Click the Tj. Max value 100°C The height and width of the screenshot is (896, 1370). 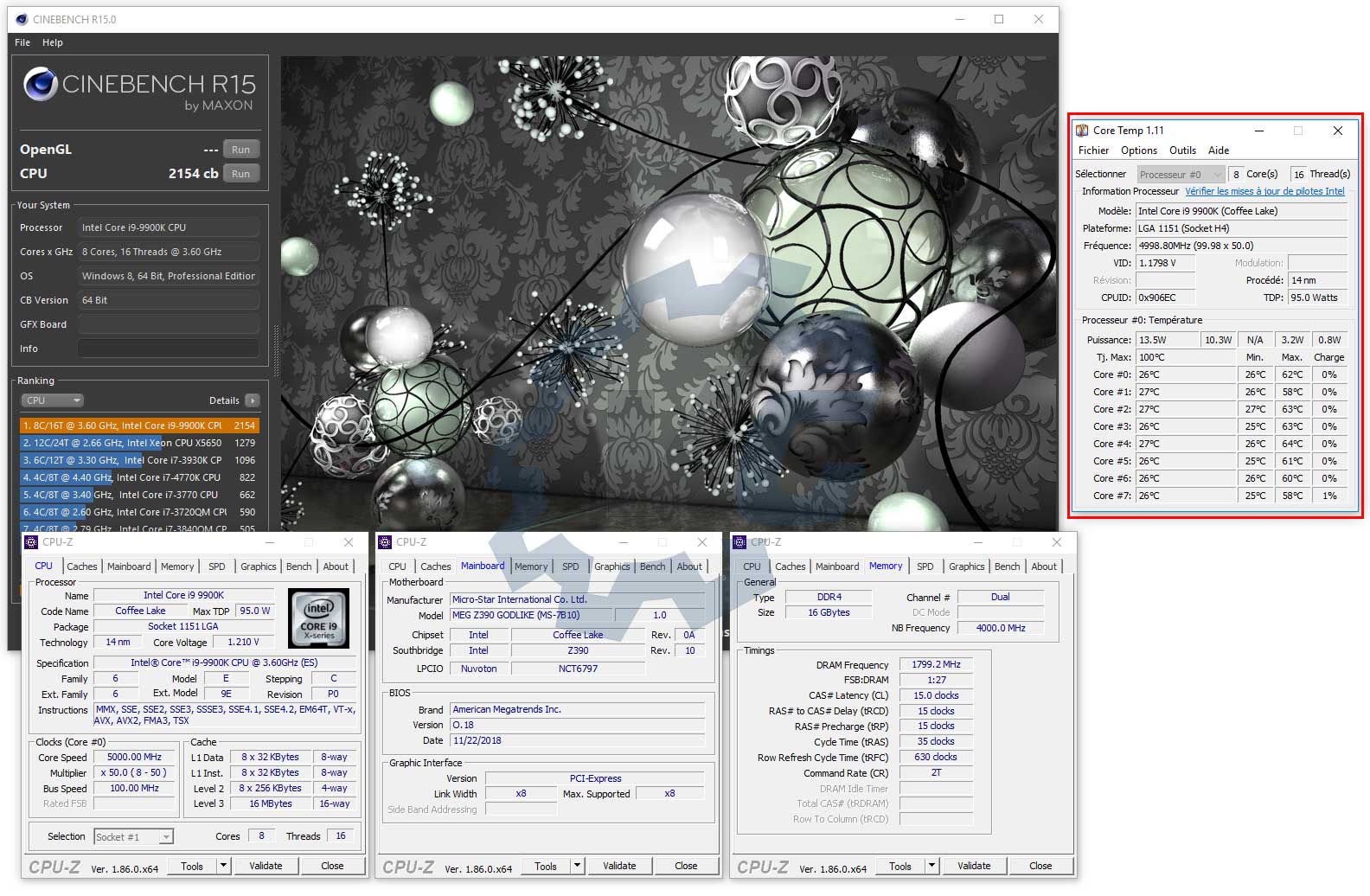tap(1185, 357)
